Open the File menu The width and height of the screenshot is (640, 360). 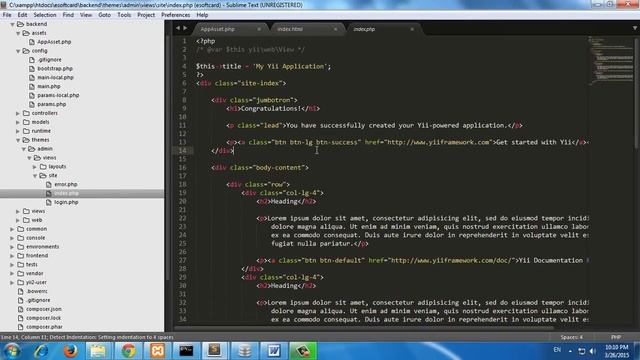coord(7,15)
